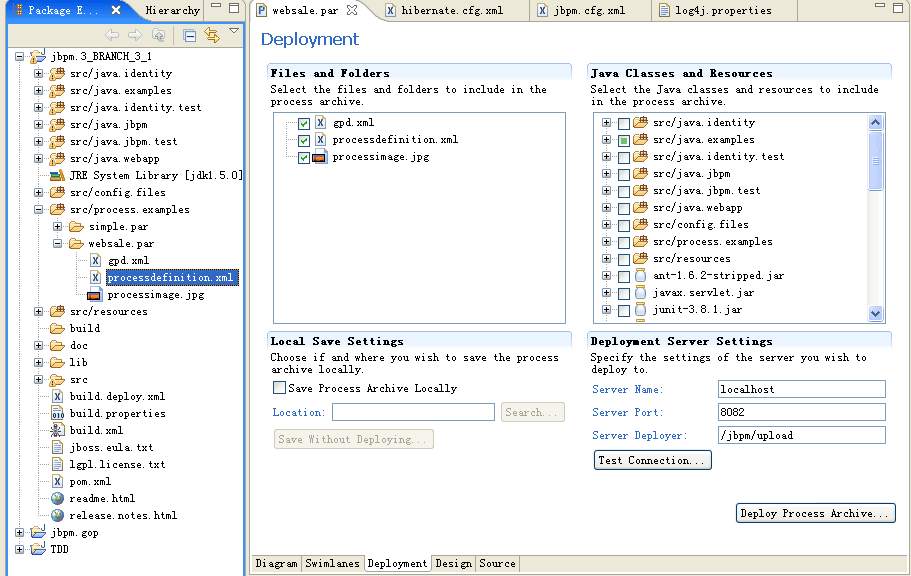Uncheck processimage.jpg in Files and Folders
The width and height of the screenshot is (911, 576).
click(x=303, y=158)
